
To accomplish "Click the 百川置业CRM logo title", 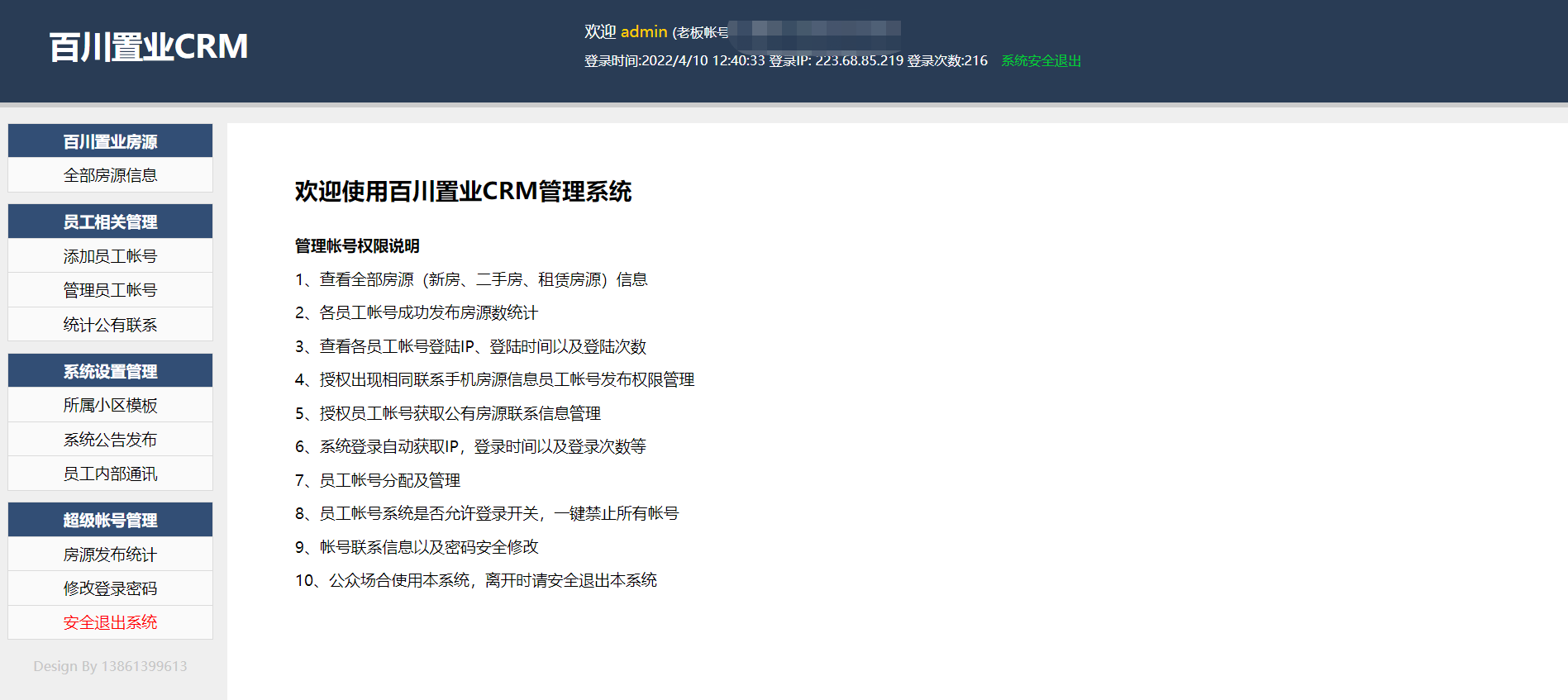I will coord(149,47).
